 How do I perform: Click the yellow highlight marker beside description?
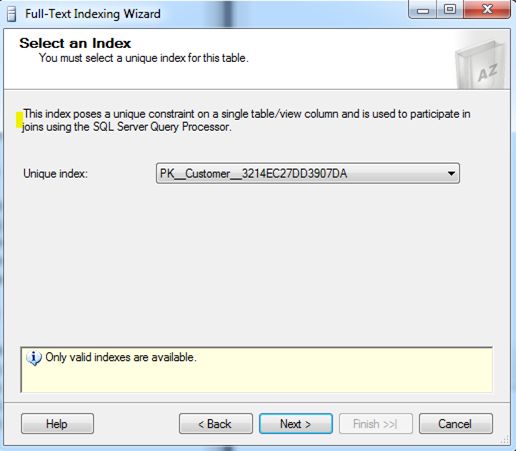[19, 120]
